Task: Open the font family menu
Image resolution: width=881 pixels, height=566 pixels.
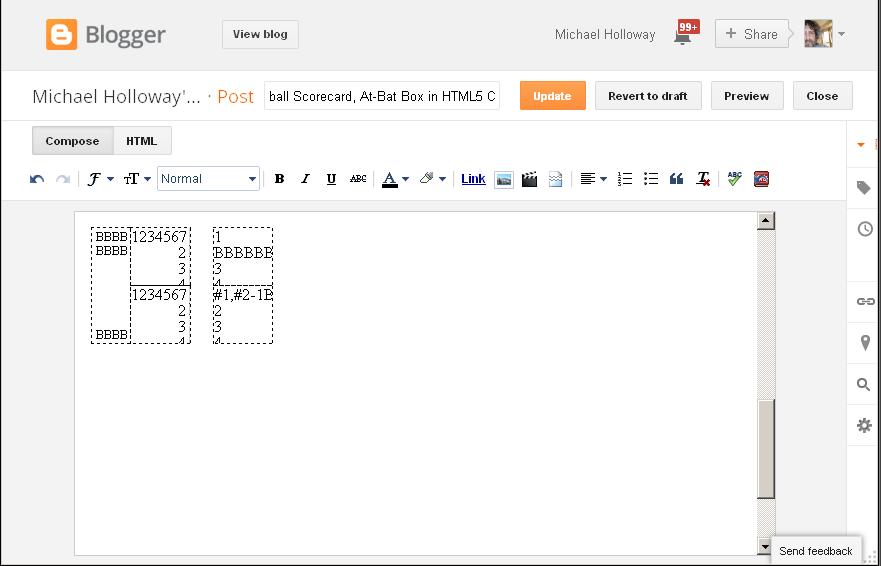Action: click(101, 179)
